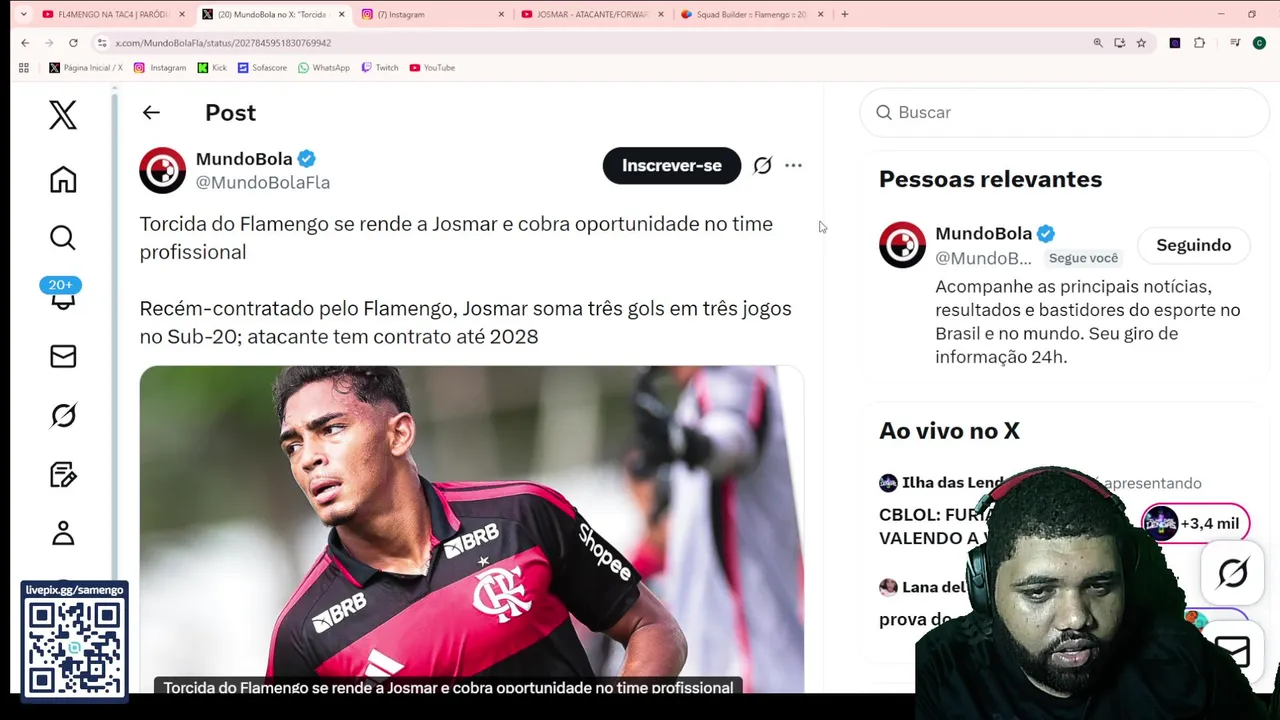Open the profile person icon in sidebar

tap(63, 533)
